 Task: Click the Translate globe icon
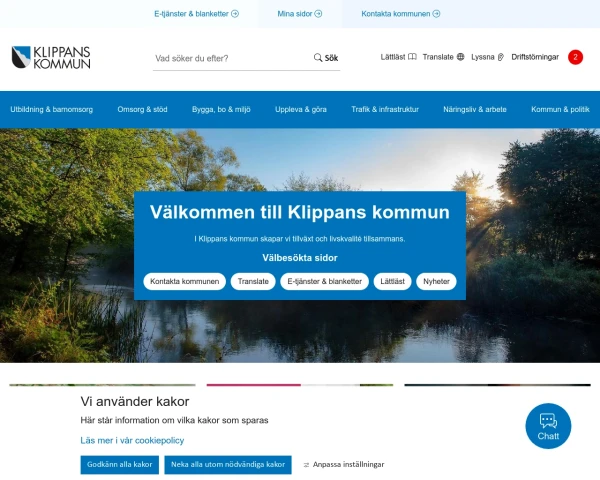click(460, 57)
